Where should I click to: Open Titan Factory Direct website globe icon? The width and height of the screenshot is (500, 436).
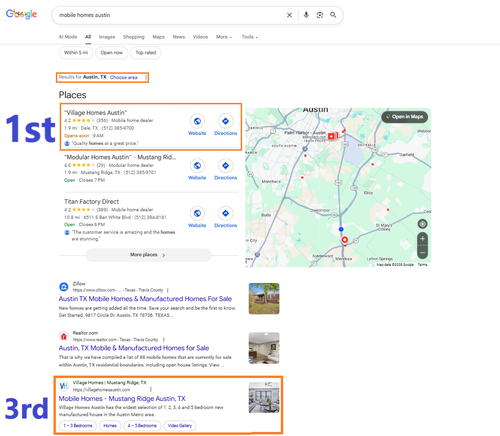tap(197, 213)
